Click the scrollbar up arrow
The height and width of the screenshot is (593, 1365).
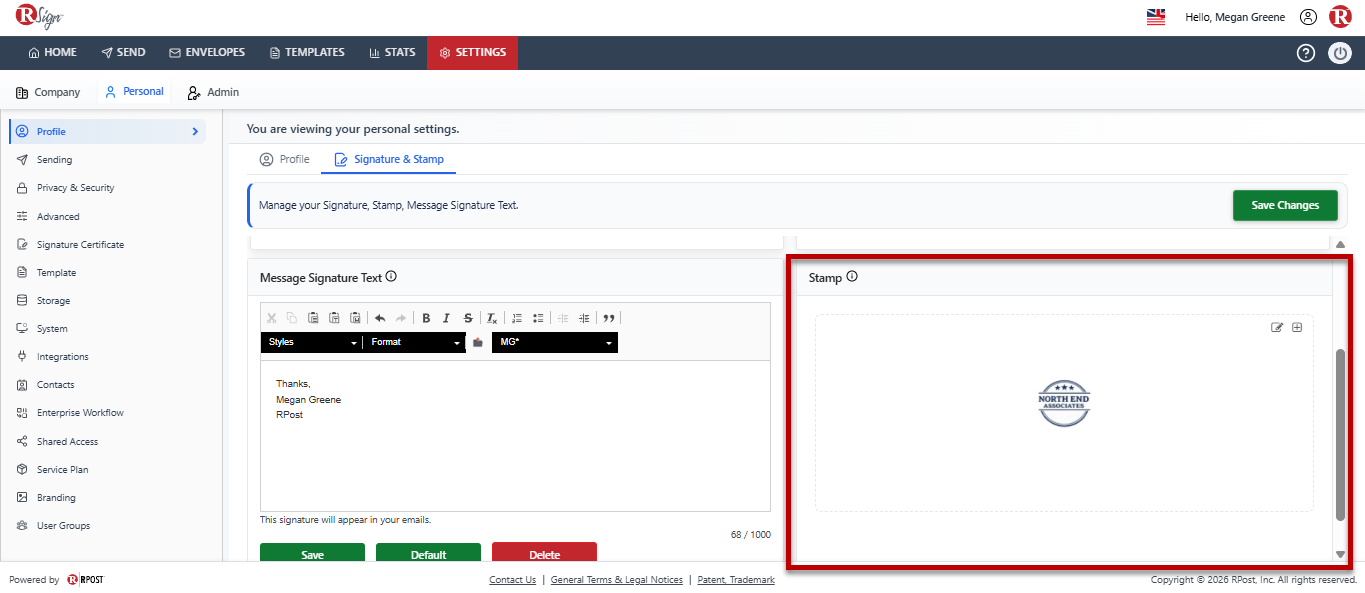click(1340, 244)
